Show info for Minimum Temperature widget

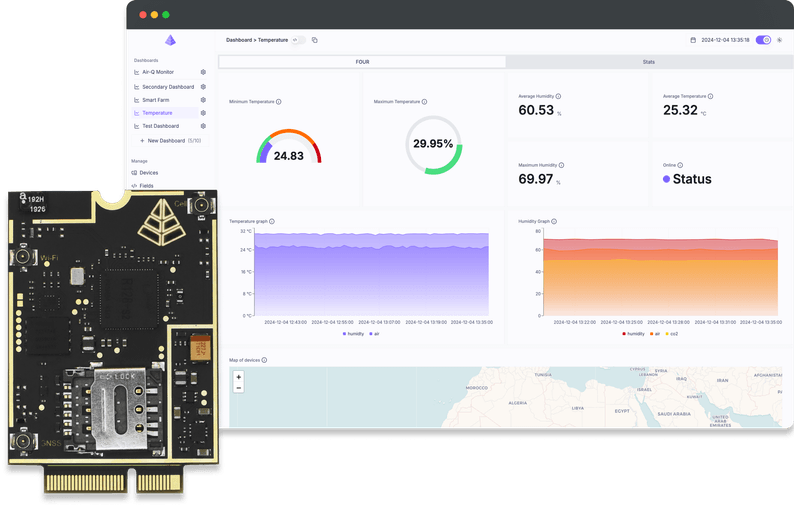pos(279,102)
